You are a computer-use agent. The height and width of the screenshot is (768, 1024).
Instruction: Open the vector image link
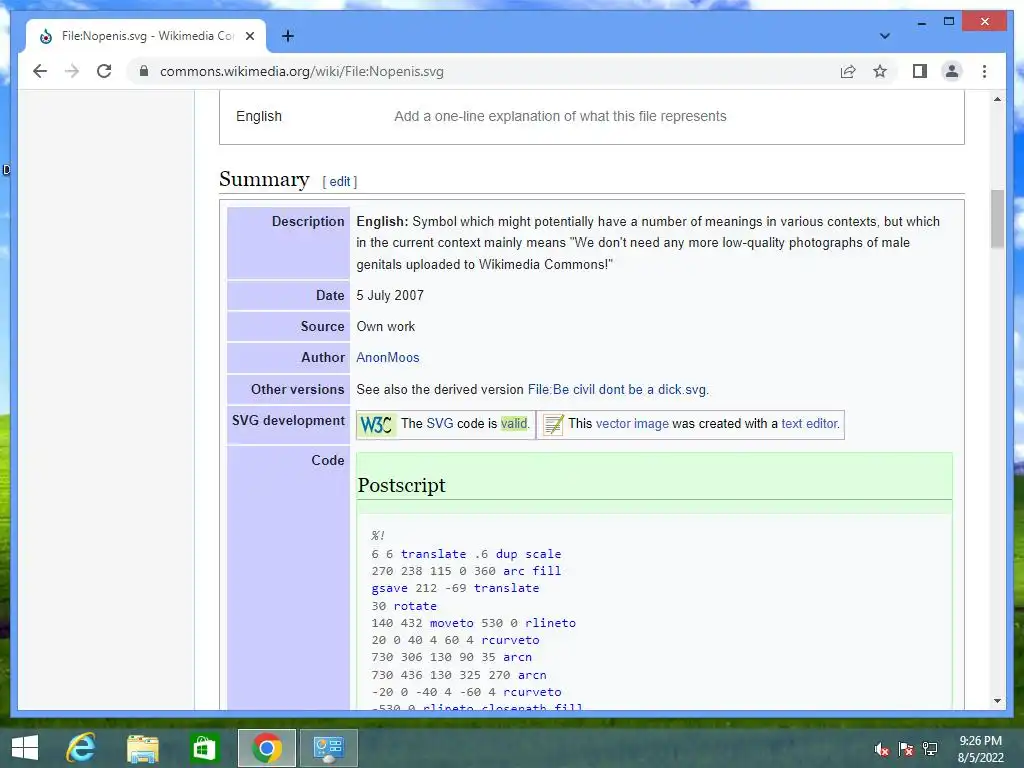pyautogui.click(x=632, y=424)
